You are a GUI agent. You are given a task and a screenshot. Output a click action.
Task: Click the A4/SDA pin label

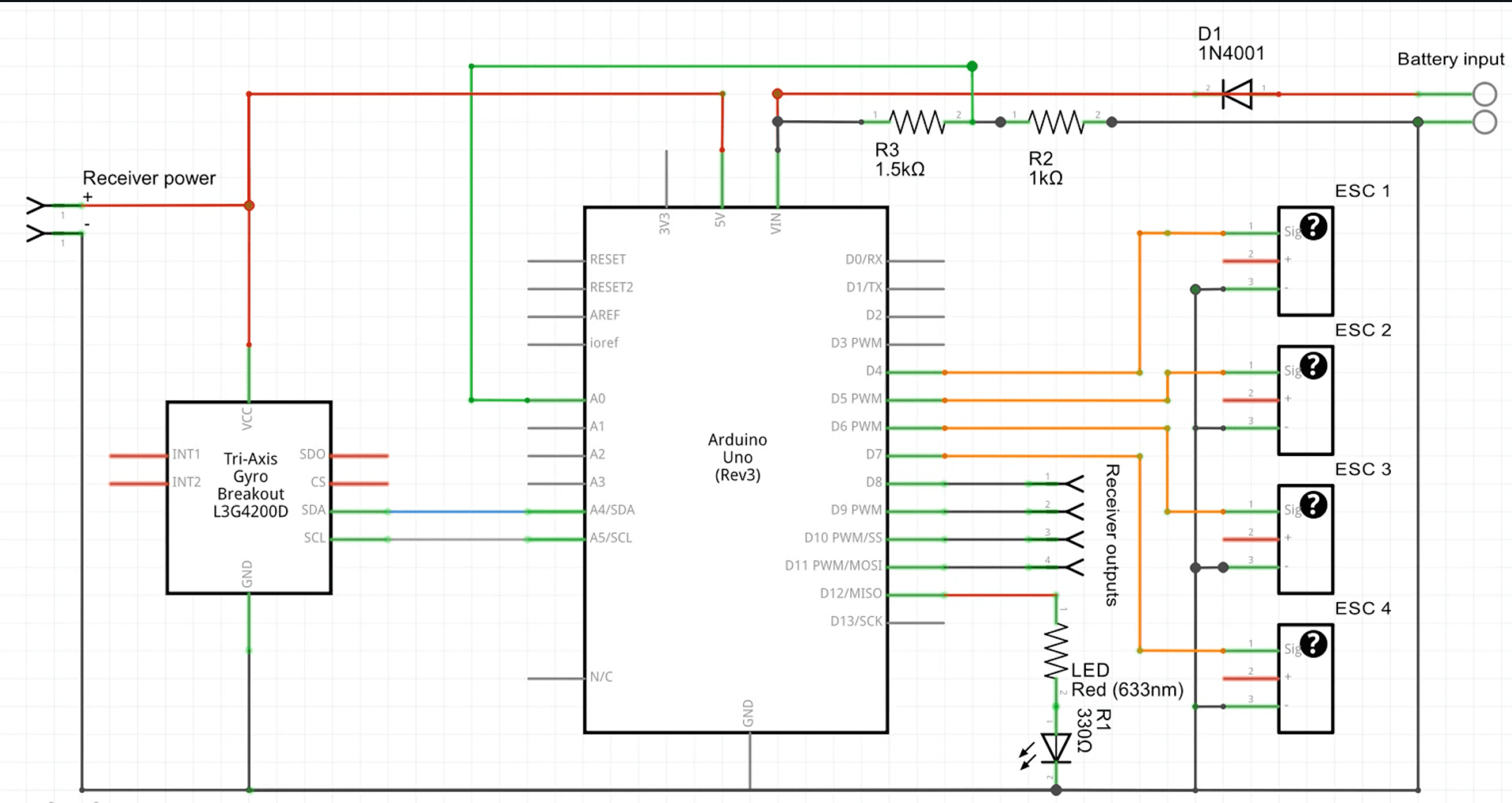pos(612,510)
